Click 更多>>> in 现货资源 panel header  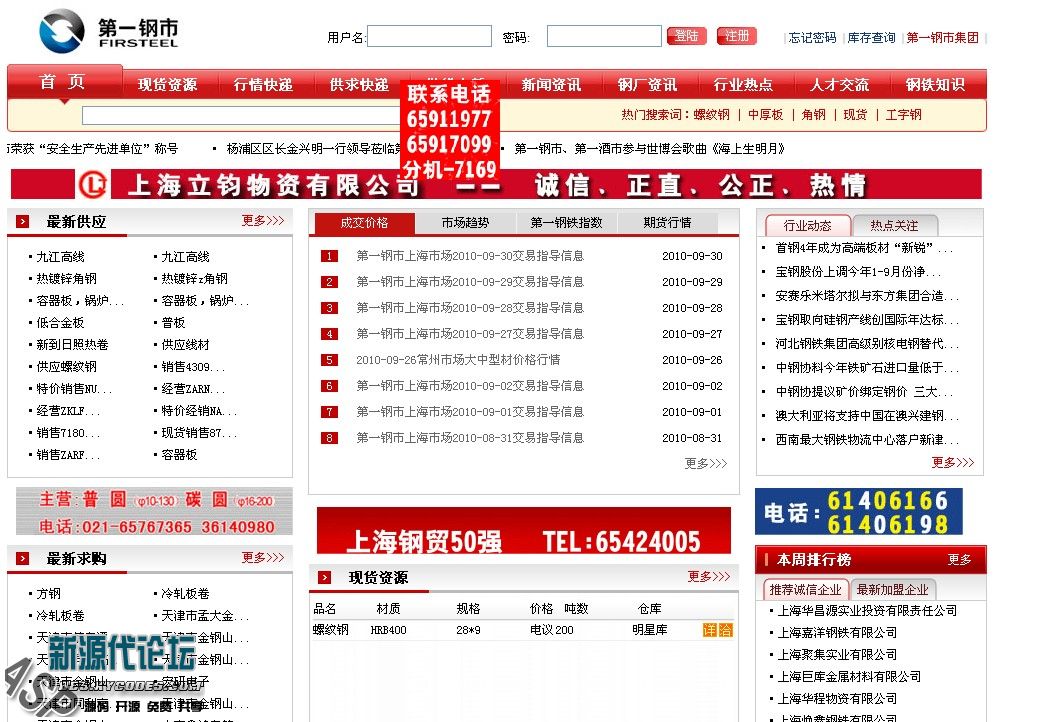[x=708, y=576]
